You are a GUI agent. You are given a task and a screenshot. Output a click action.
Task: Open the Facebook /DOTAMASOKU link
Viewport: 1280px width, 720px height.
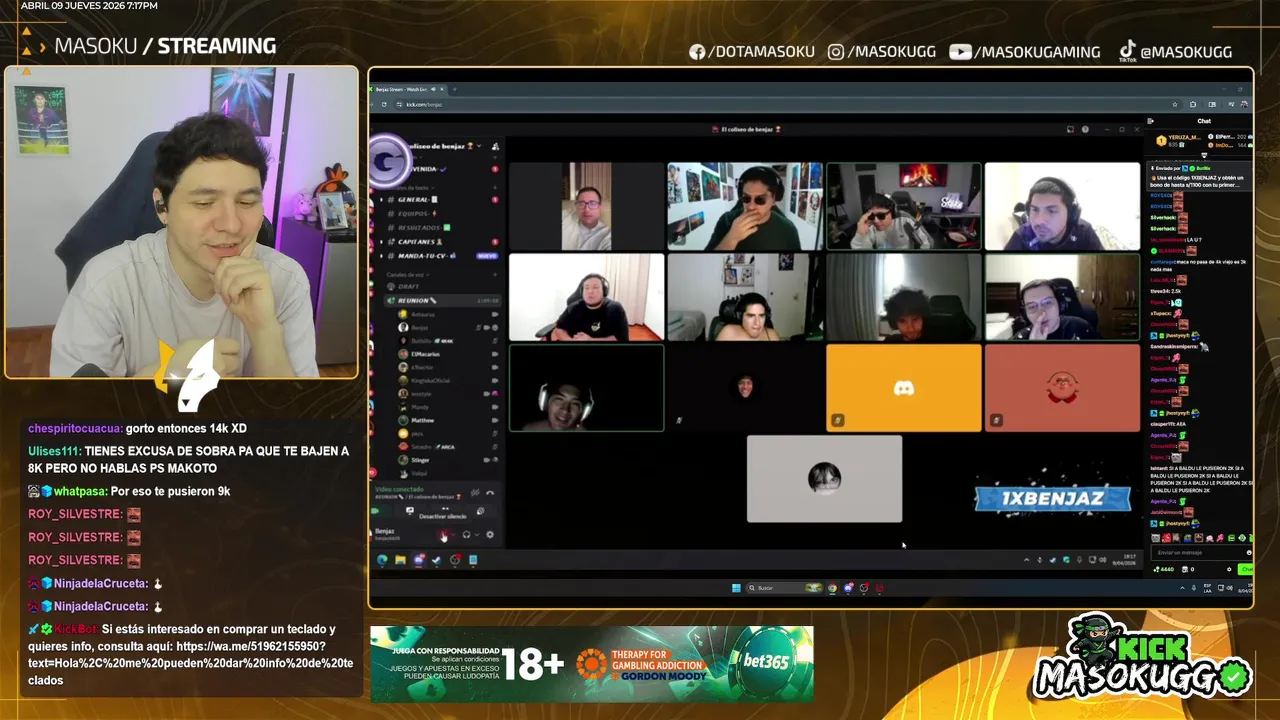(752, 51)
